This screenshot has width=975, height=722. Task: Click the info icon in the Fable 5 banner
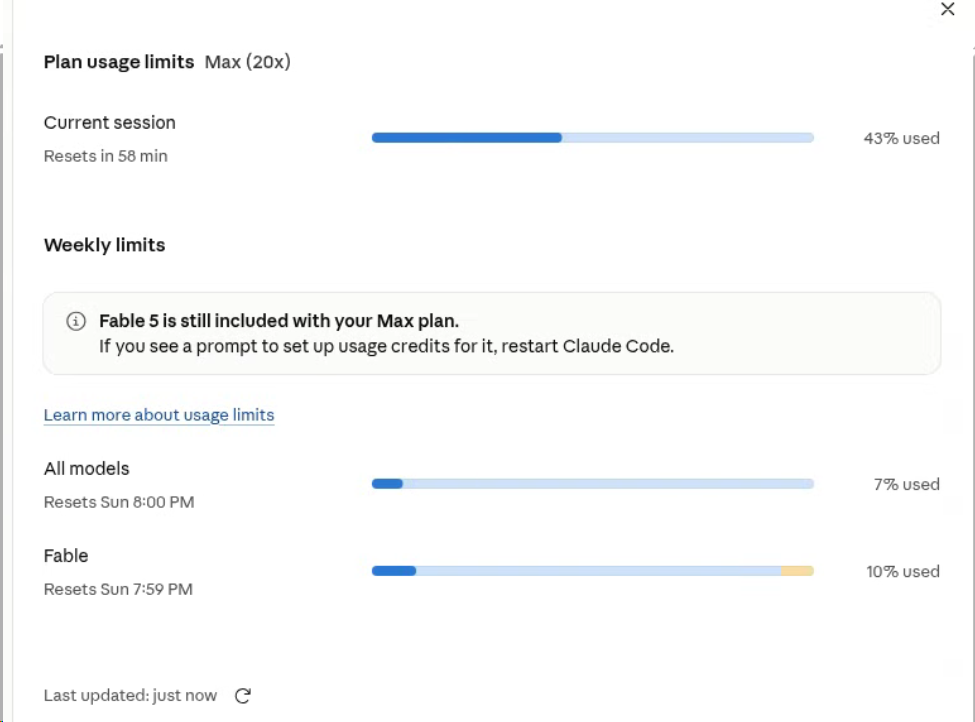point(76,321)
